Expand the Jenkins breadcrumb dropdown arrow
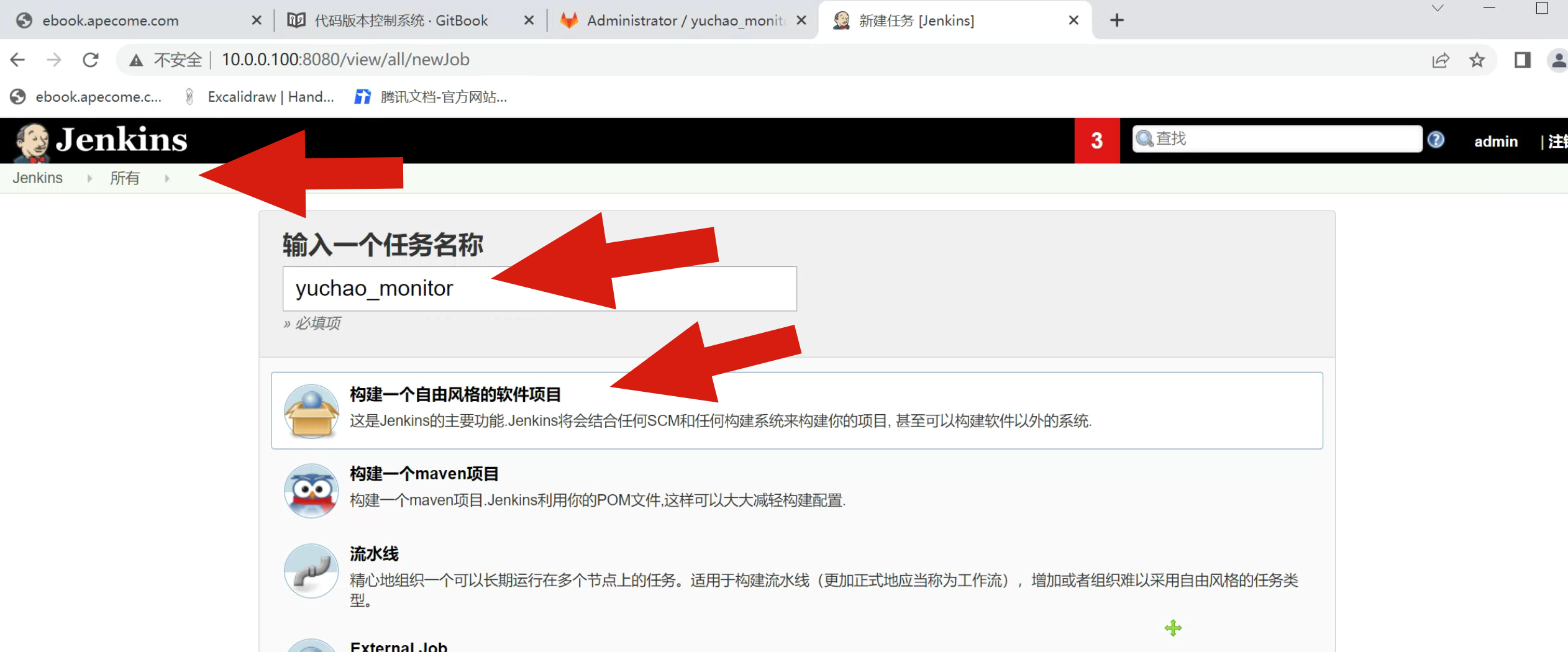 coord(89,179)
